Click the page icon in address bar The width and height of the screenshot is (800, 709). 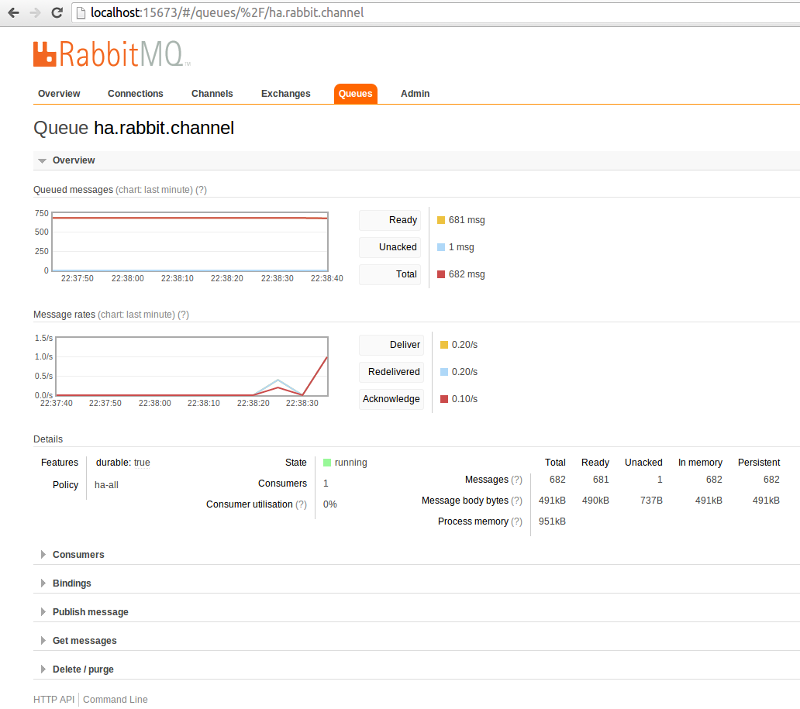click(81, 13)
